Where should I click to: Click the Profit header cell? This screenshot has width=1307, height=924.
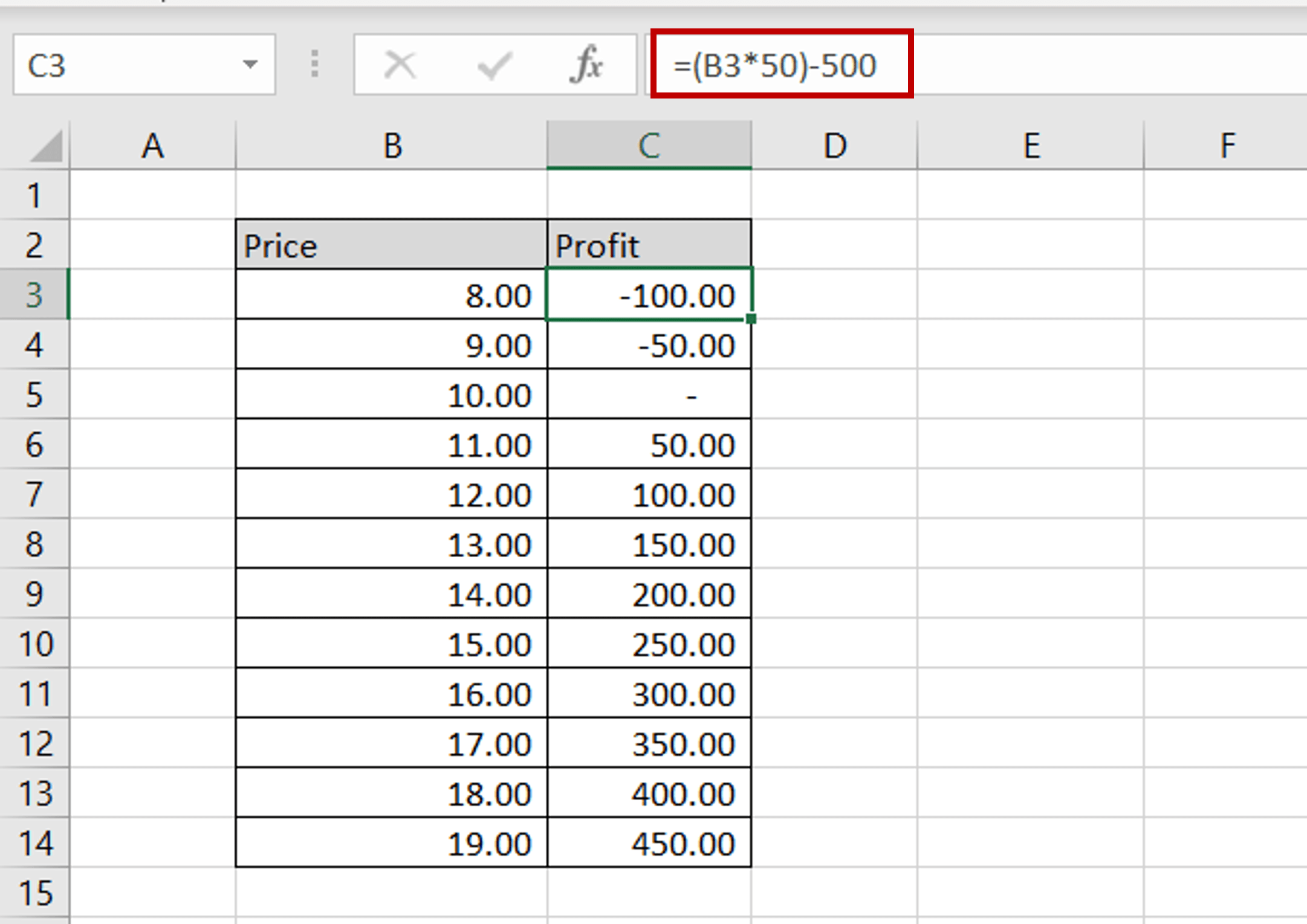tap(649, 245)
